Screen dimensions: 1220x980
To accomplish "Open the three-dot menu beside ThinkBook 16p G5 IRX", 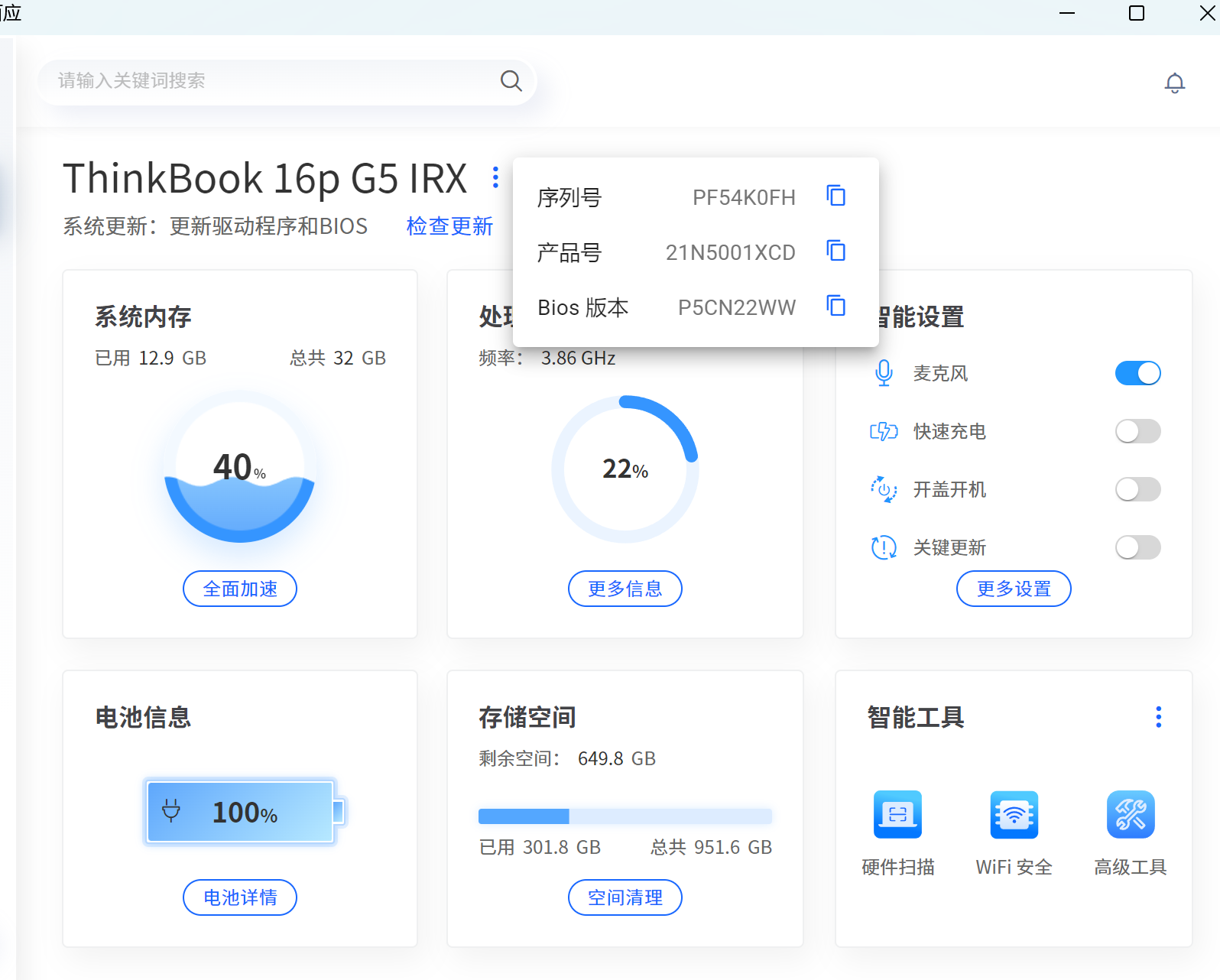I will [495, 177].
